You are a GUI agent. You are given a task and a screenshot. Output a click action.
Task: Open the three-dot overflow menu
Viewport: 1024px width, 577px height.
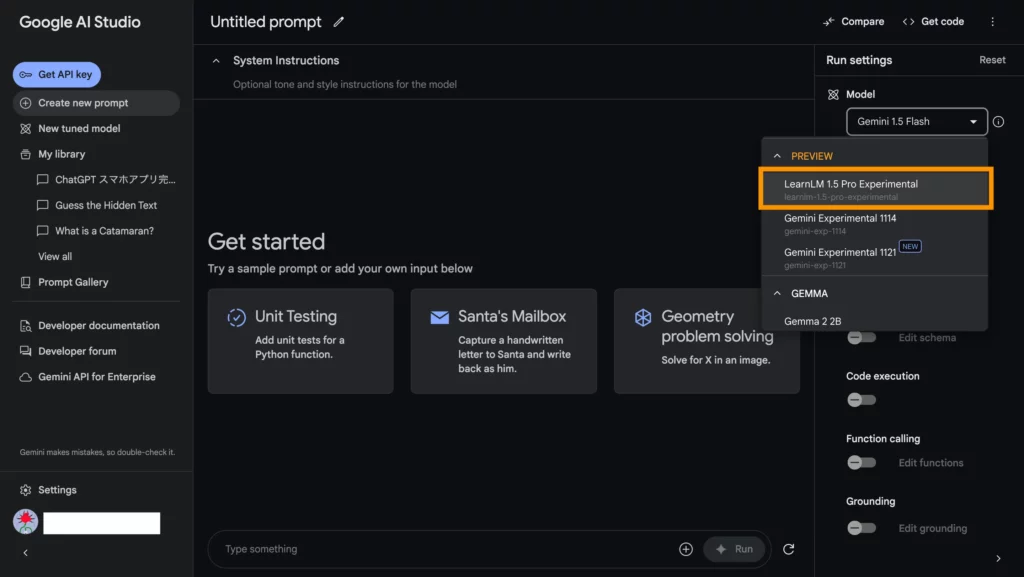(x=993, y=21)
